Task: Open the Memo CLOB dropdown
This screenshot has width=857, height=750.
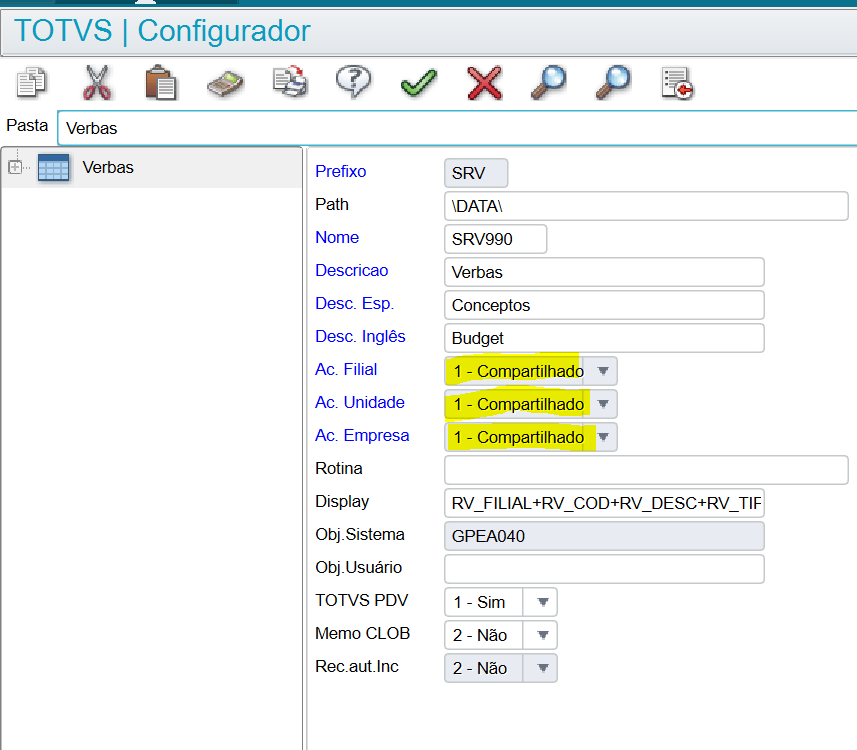Action: (542, 635)
